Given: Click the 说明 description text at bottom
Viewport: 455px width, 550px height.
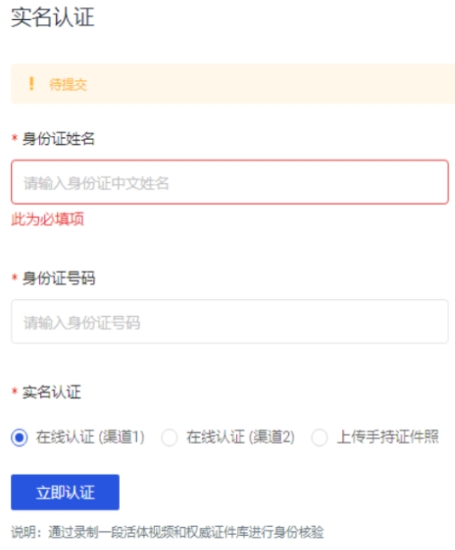Looking at the screenshot, I should [167, 532].
